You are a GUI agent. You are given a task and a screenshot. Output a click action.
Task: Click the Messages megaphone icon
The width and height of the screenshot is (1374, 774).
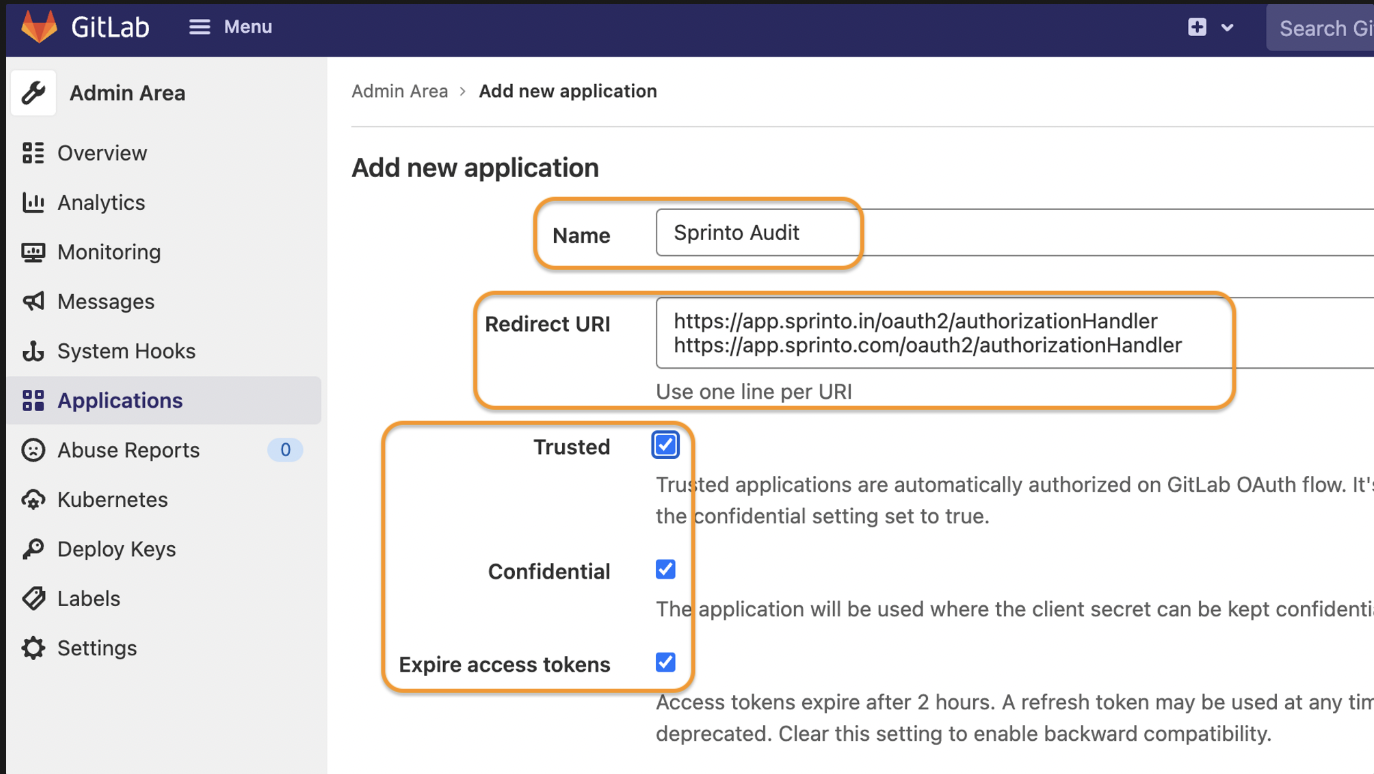coord(33,302)
